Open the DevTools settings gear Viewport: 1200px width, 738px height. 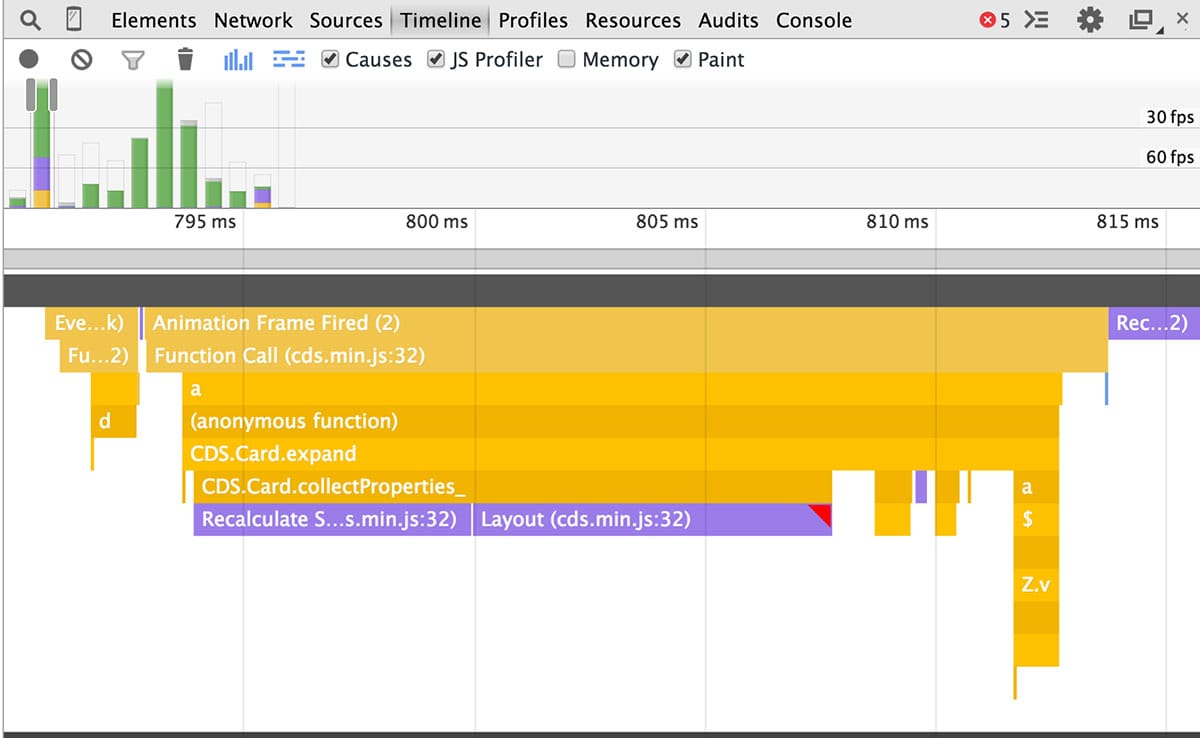click(1089, 19)
